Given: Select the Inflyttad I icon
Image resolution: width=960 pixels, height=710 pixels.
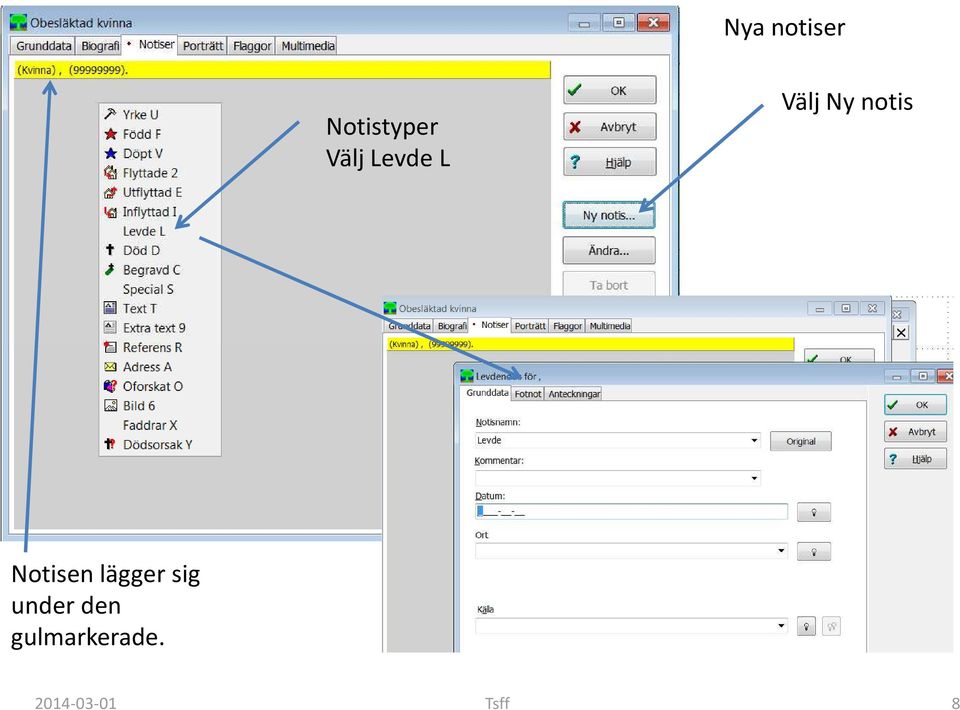Looking at the screenshot, I should 110,212.
